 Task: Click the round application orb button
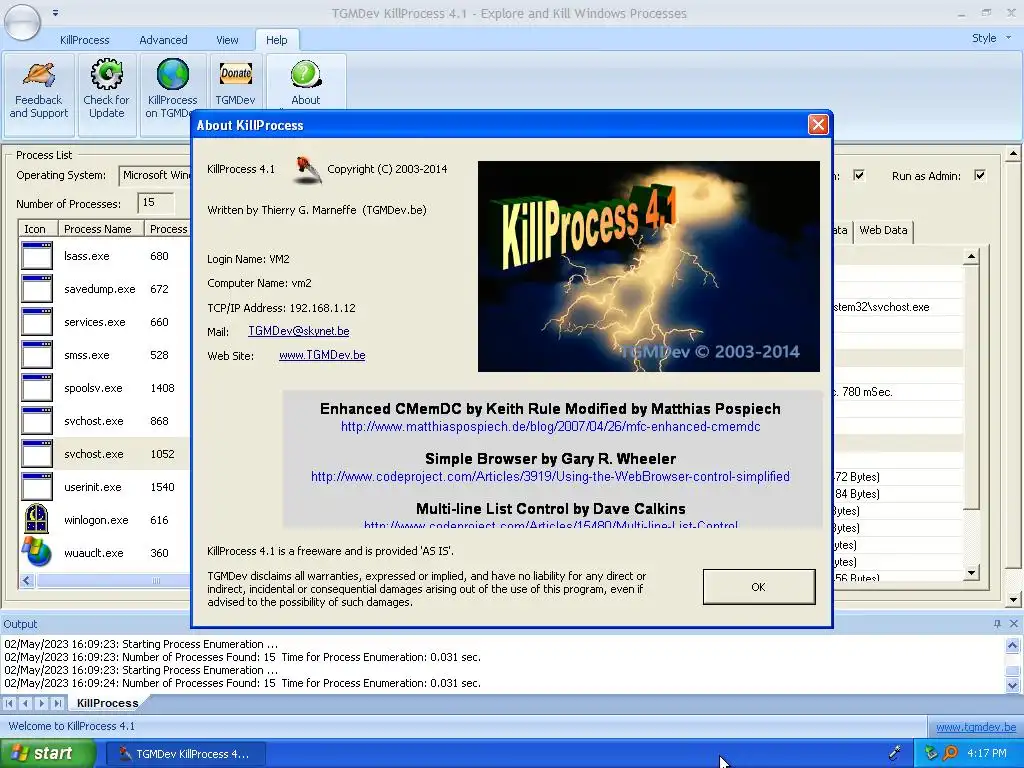pos(22,21)
